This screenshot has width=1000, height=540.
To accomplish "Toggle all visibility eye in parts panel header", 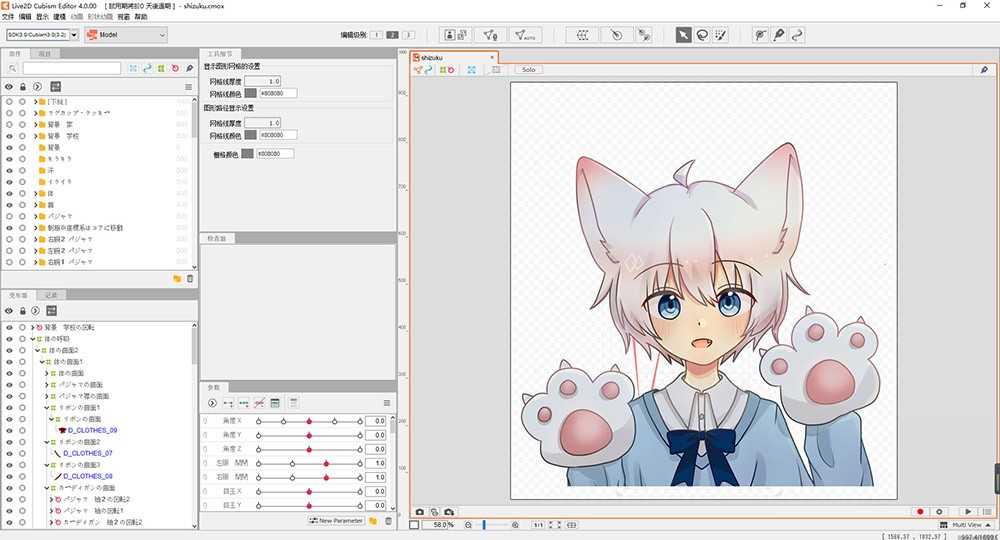I will pyautogui.click(x=9, y=87).
